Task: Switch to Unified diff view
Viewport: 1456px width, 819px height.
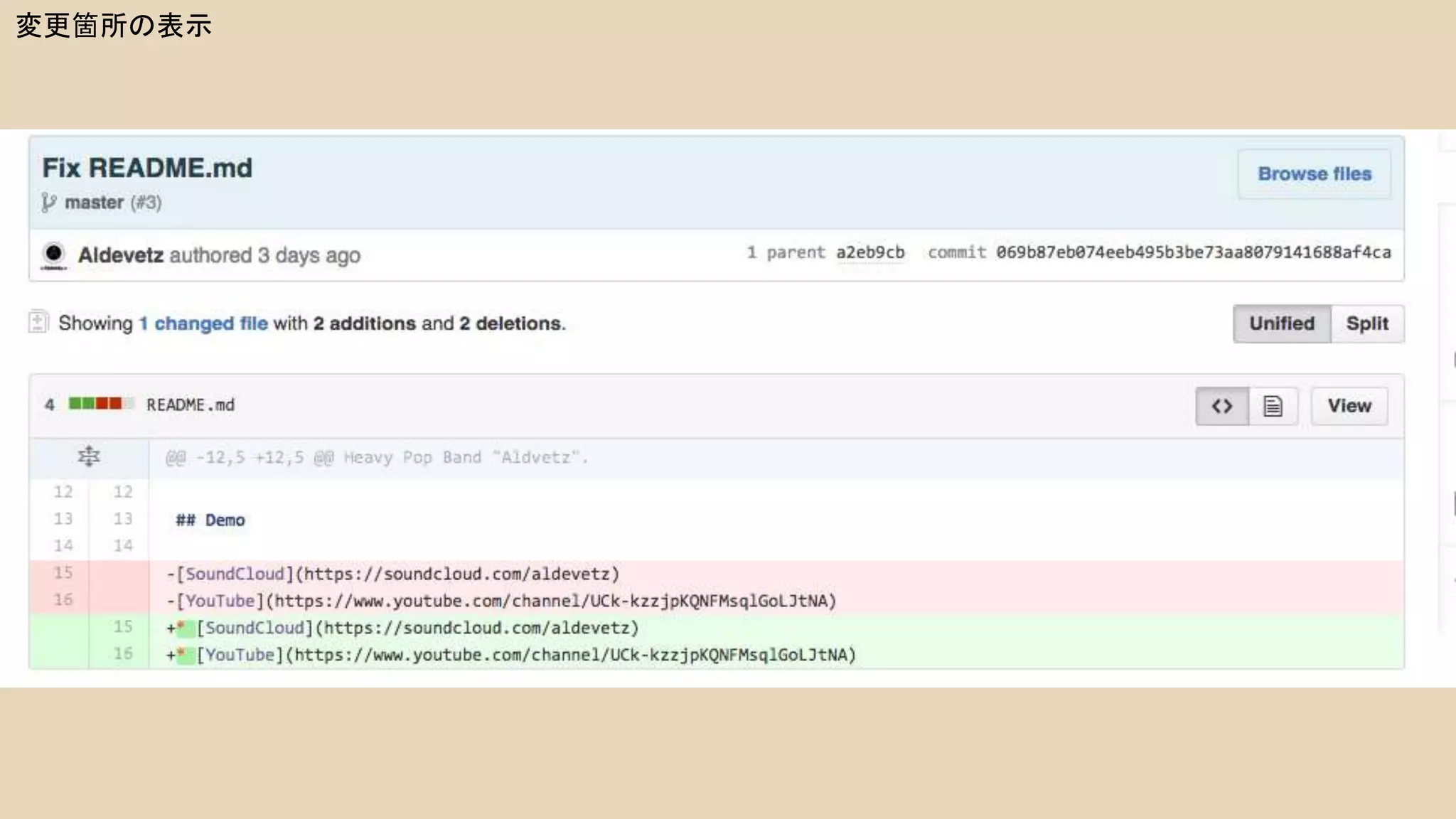Action: (x=1282, y=323)
